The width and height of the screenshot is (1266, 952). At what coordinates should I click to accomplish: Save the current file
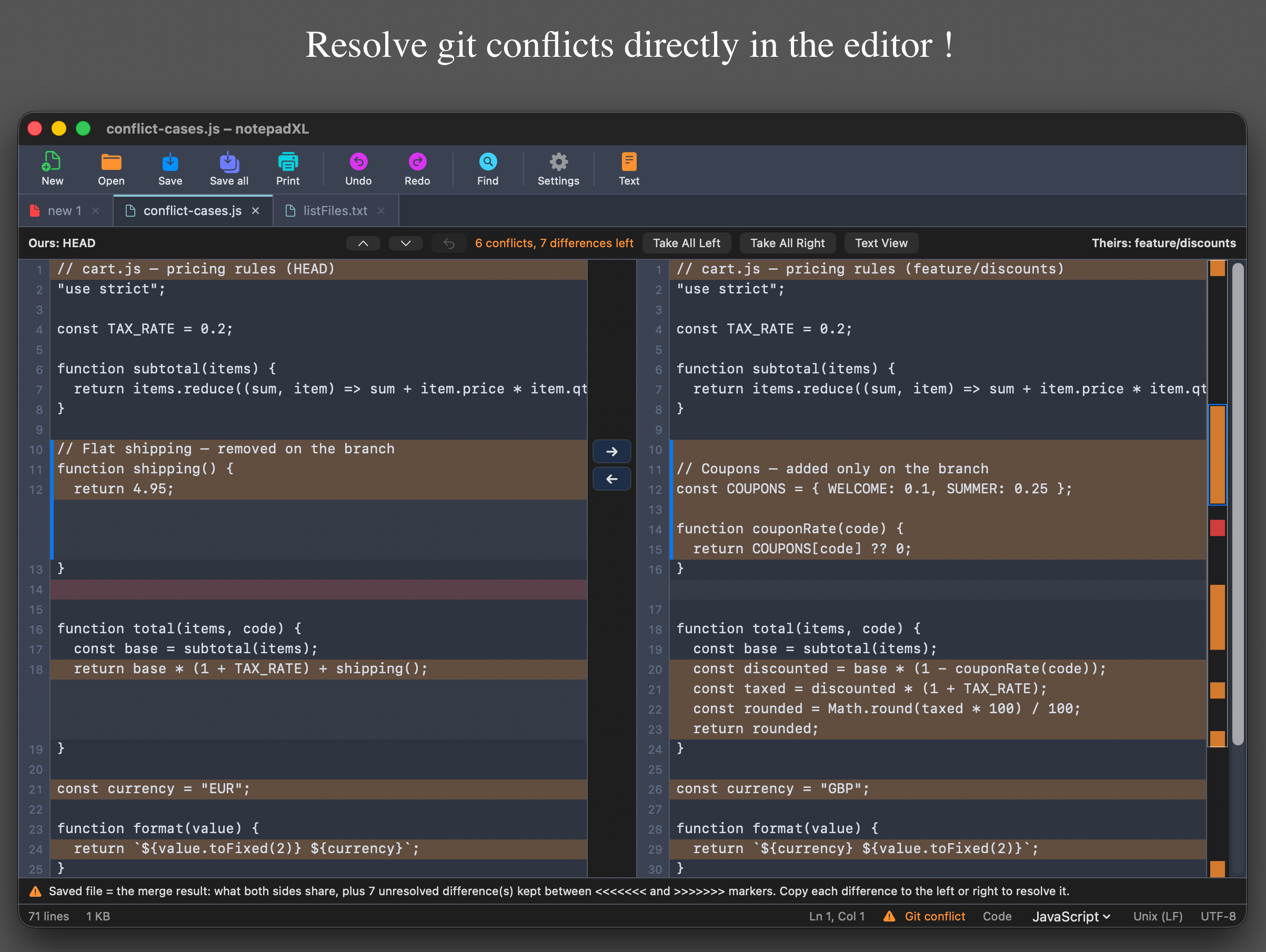(x=170, y=163)
